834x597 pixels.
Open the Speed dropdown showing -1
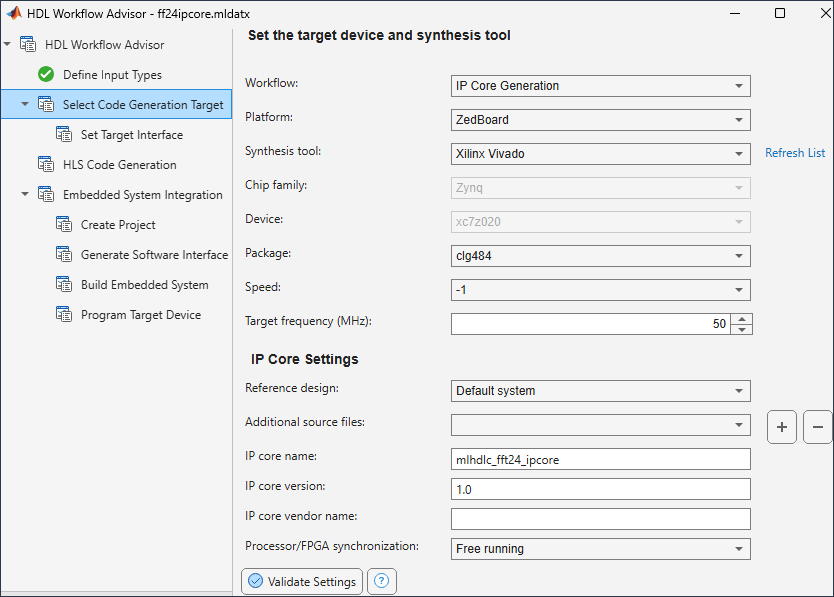[x=601, y=290]
